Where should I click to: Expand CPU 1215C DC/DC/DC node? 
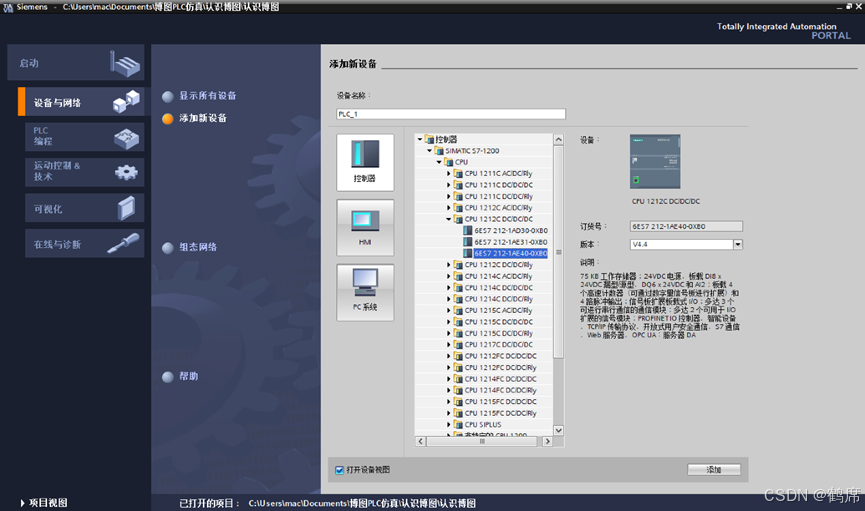click(448, 322)
